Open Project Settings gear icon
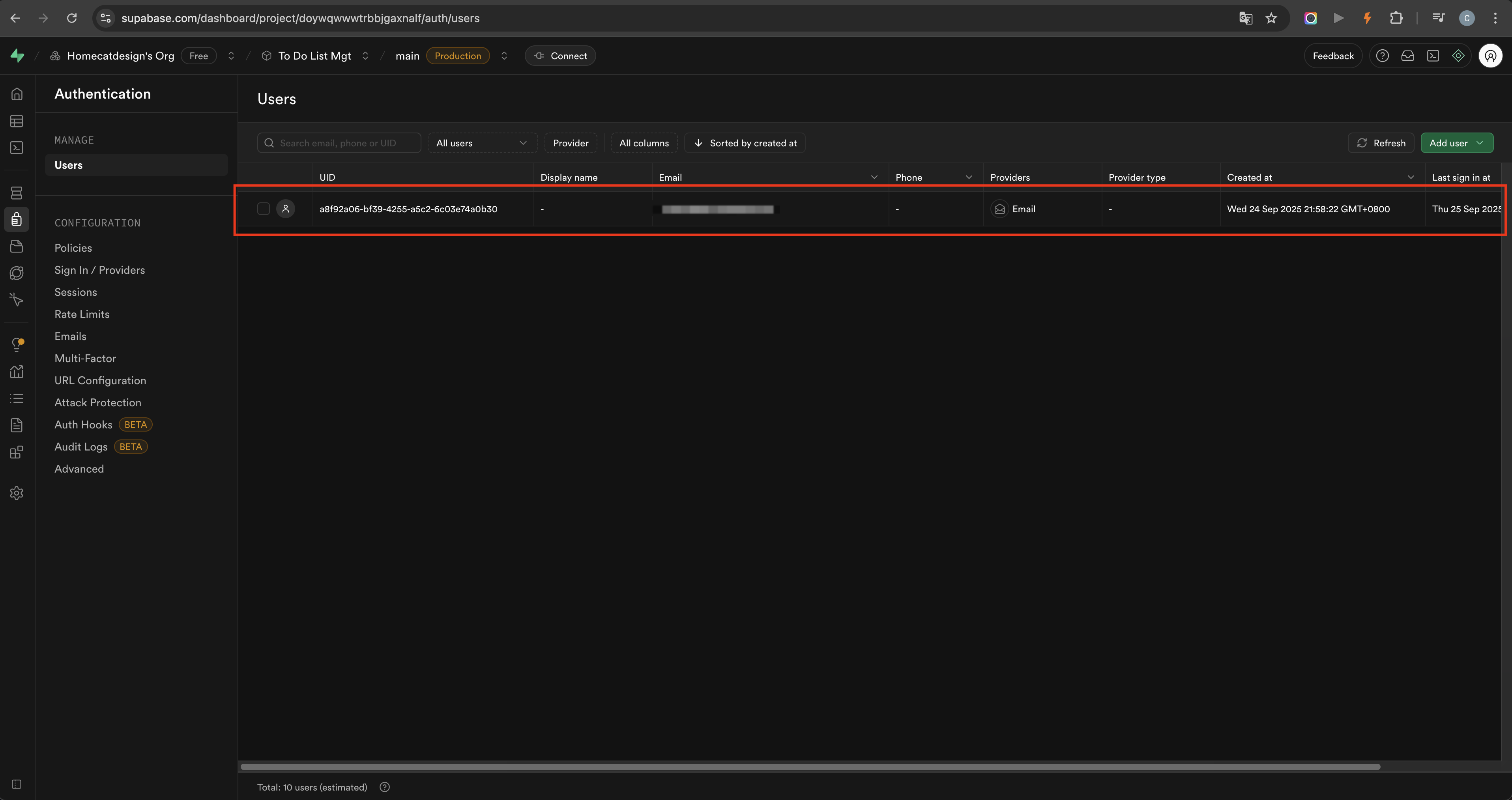This screenshot has height=800, width=1512. [17, 493]
